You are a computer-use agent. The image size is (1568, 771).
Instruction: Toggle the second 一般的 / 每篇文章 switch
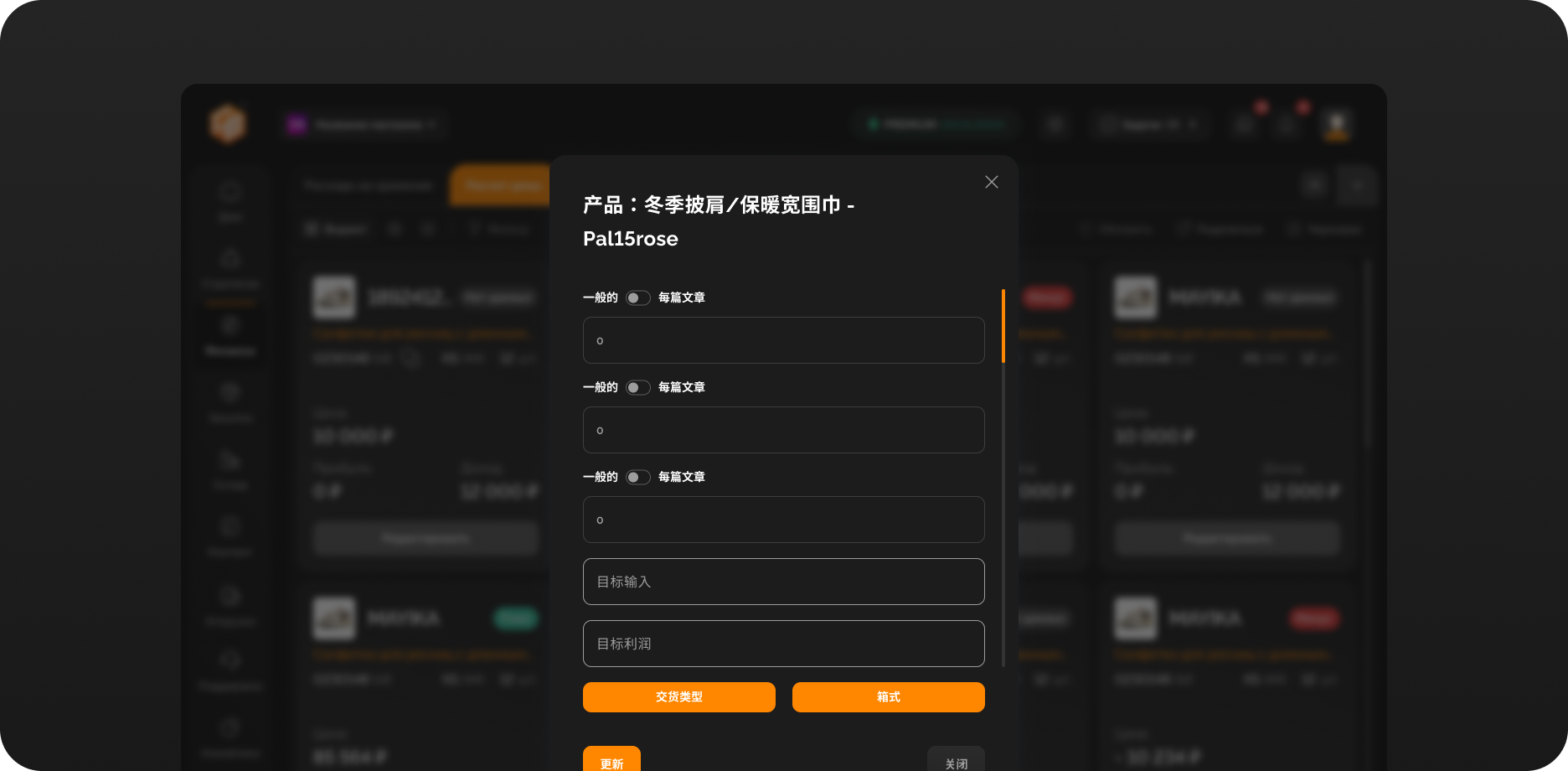(637, 388)
